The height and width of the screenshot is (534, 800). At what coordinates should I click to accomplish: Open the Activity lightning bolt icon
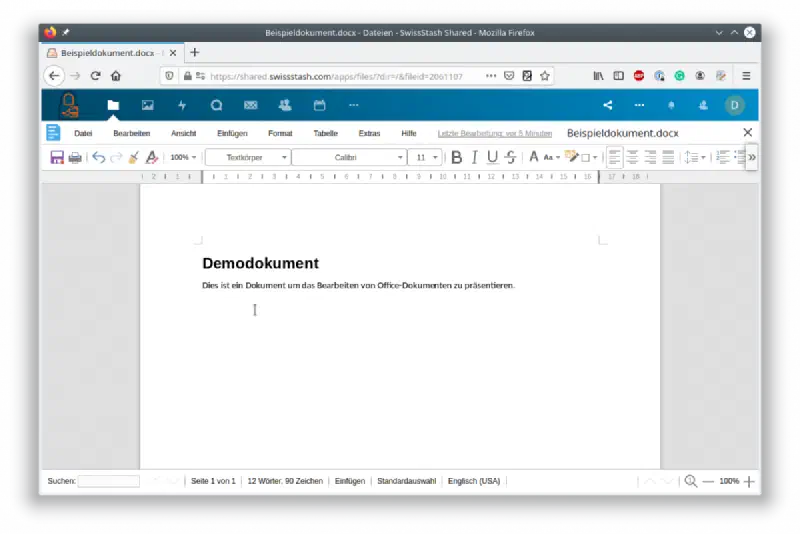click(182, 105)
